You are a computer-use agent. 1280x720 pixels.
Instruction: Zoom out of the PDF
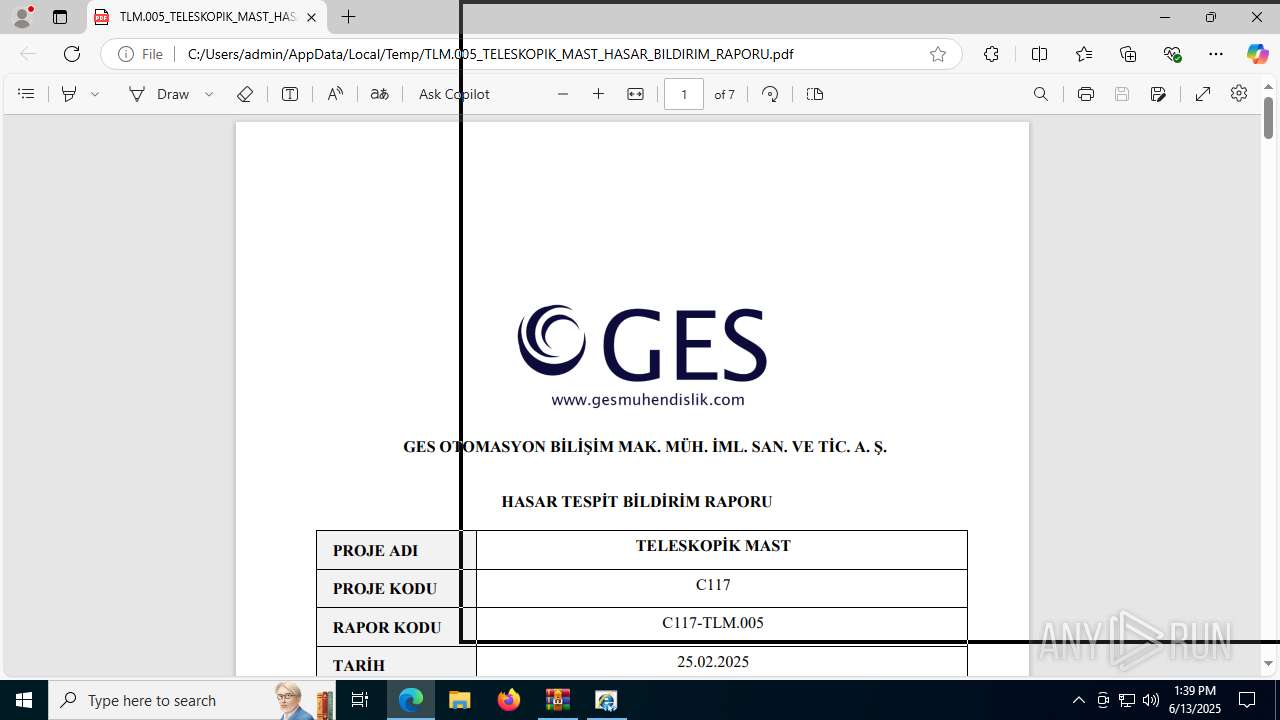[x=563, y=94]
